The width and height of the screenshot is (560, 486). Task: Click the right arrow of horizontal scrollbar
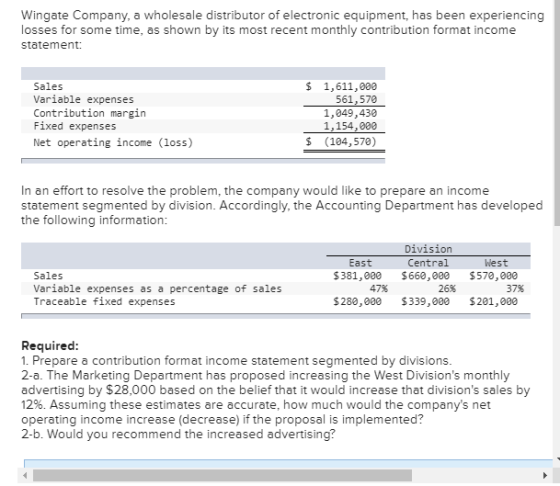[545, 475]
